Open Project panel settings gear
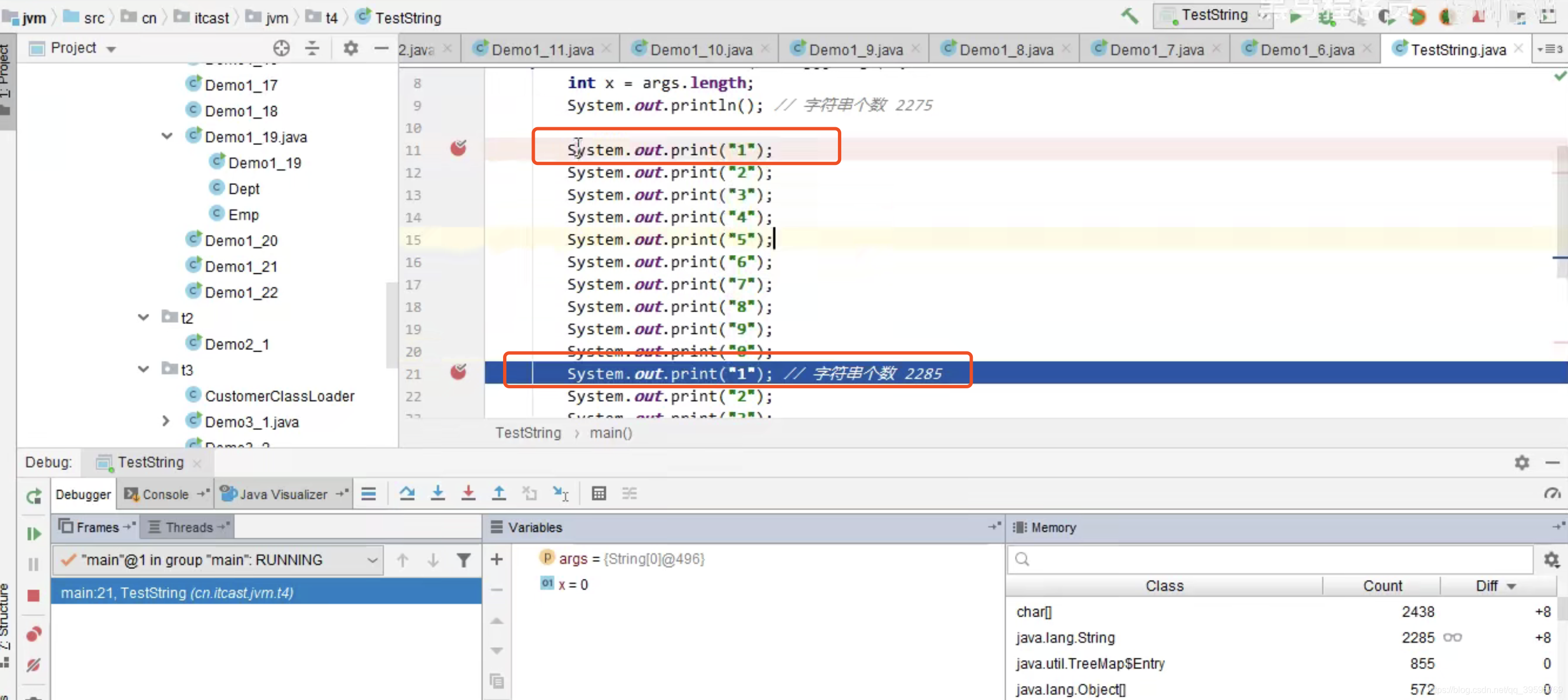Image resolution: width=1568 pixels, height=700 pixels. point(350,48)
